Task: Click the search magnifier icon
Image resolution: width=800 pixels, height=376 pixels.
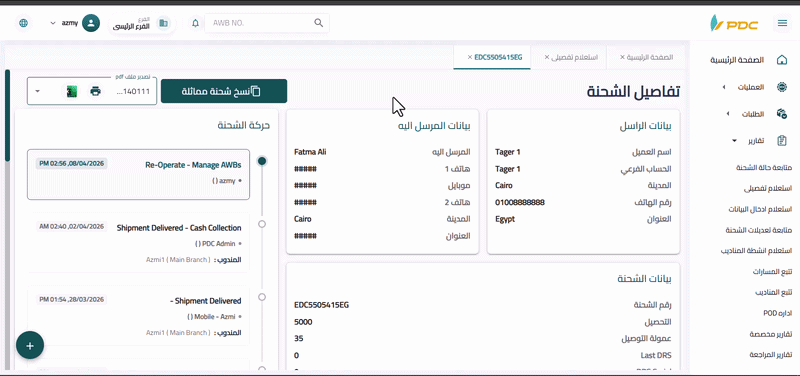Action: pyautogui.click(x=318, y=23)
